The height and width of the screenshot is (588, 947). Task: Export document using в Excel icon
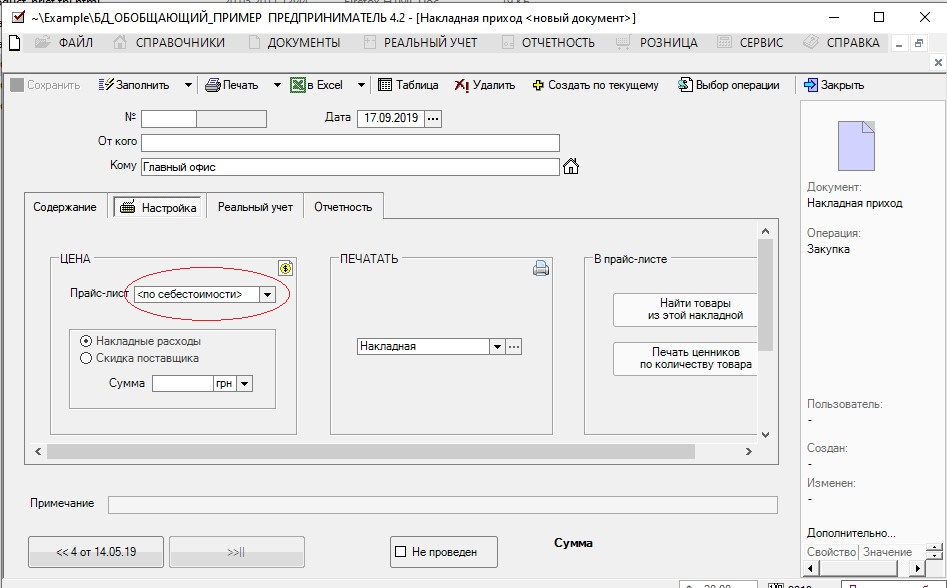coord(298,85)
